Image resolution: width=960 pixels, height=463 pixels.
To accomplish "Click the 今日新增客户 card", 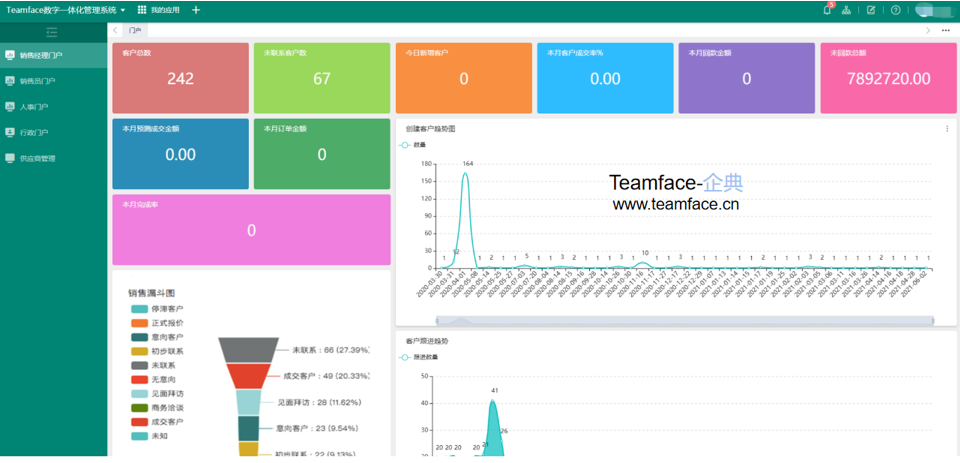I will pyautogui.click(x=464, y=78).
